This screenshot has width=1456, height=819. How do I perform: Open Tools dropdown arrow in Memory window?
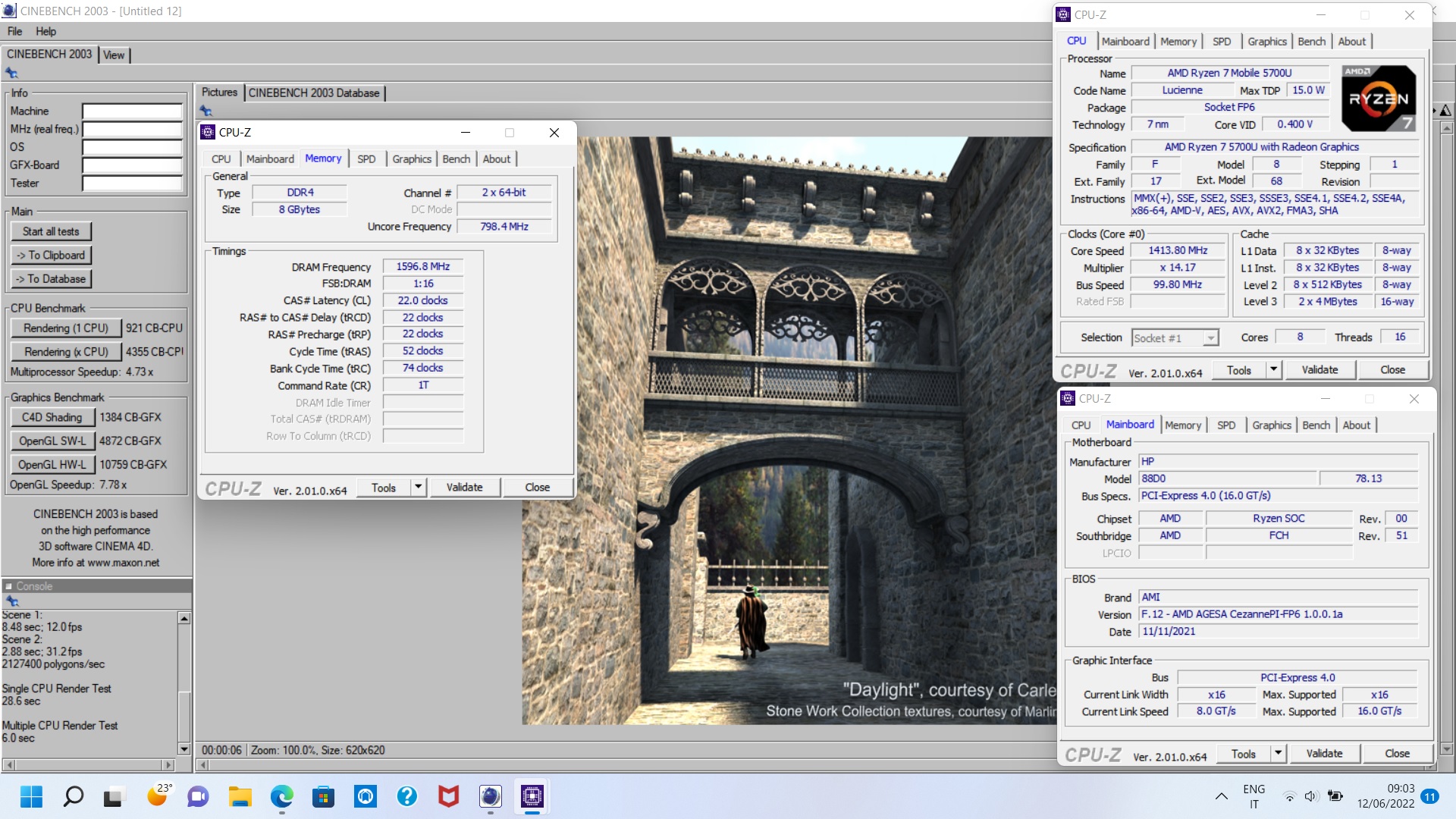tap(418, 487)
